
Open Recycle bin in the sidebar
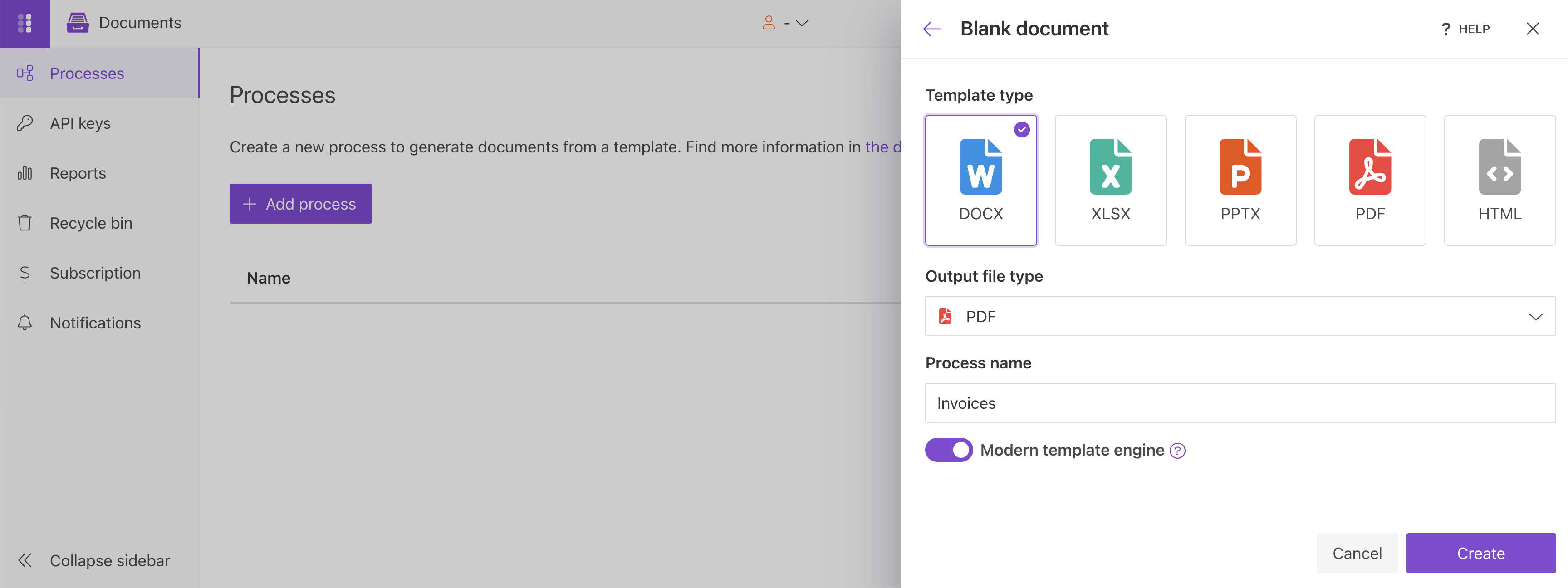tap(99, 223)
